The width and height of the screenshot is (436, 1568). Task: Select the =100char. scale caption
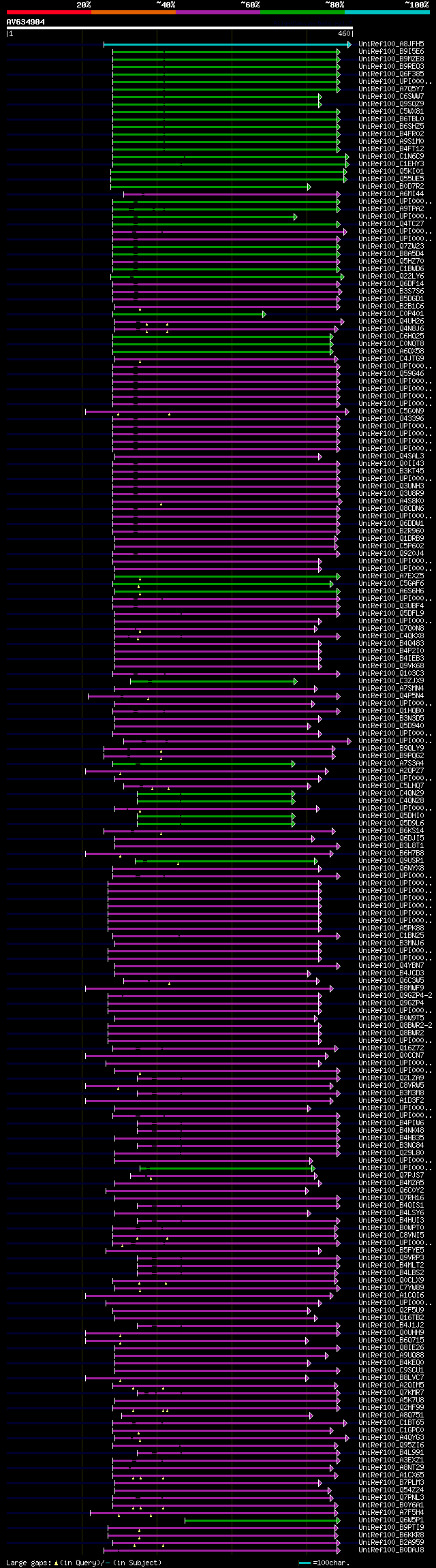330,1563
